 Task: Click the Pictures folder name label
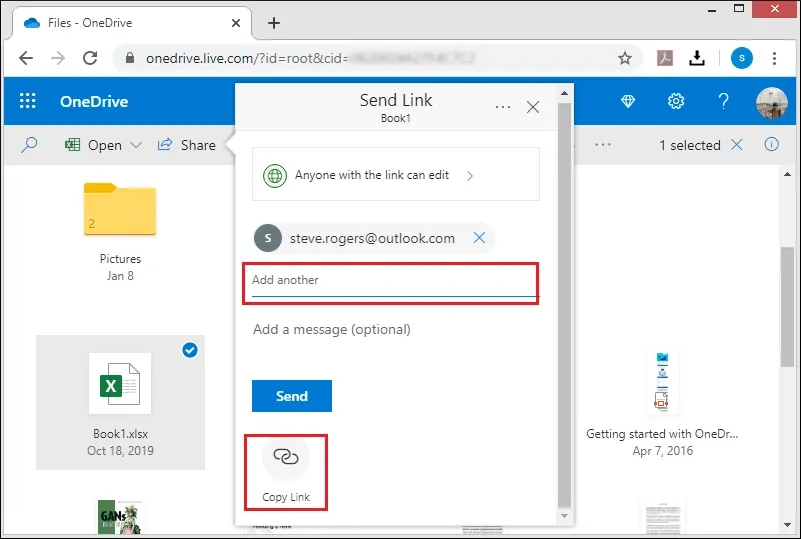coord(121,259)
